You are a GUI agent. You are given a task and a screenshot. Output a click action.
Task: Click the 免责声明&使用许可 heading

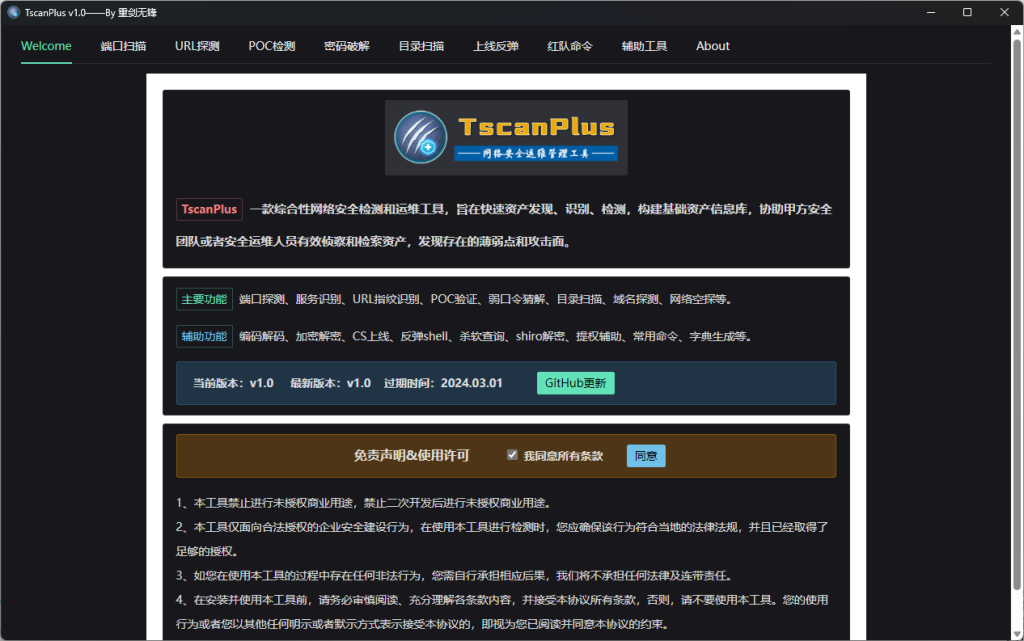click(411, 456)
